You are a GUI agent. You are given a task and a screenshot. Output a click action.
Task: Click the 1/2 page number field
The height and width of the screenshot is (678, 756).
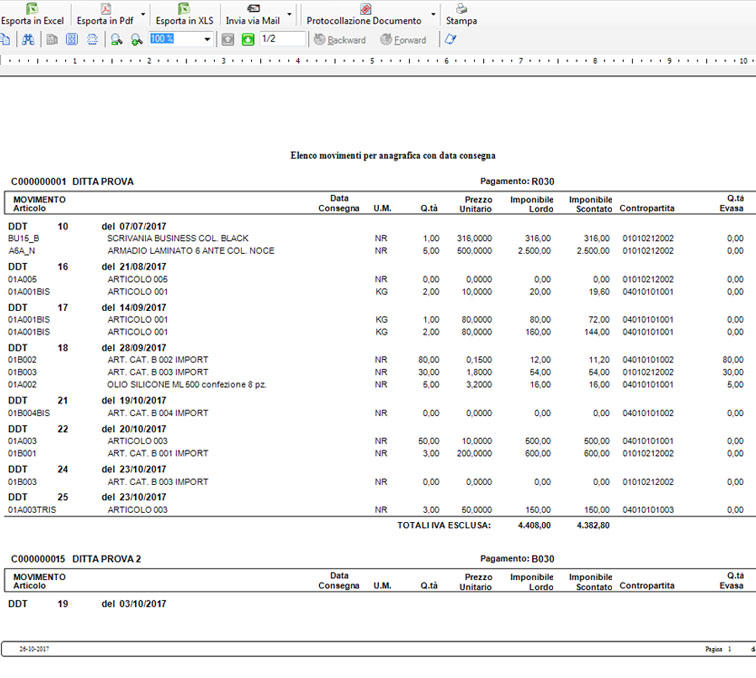click(283, 39)
